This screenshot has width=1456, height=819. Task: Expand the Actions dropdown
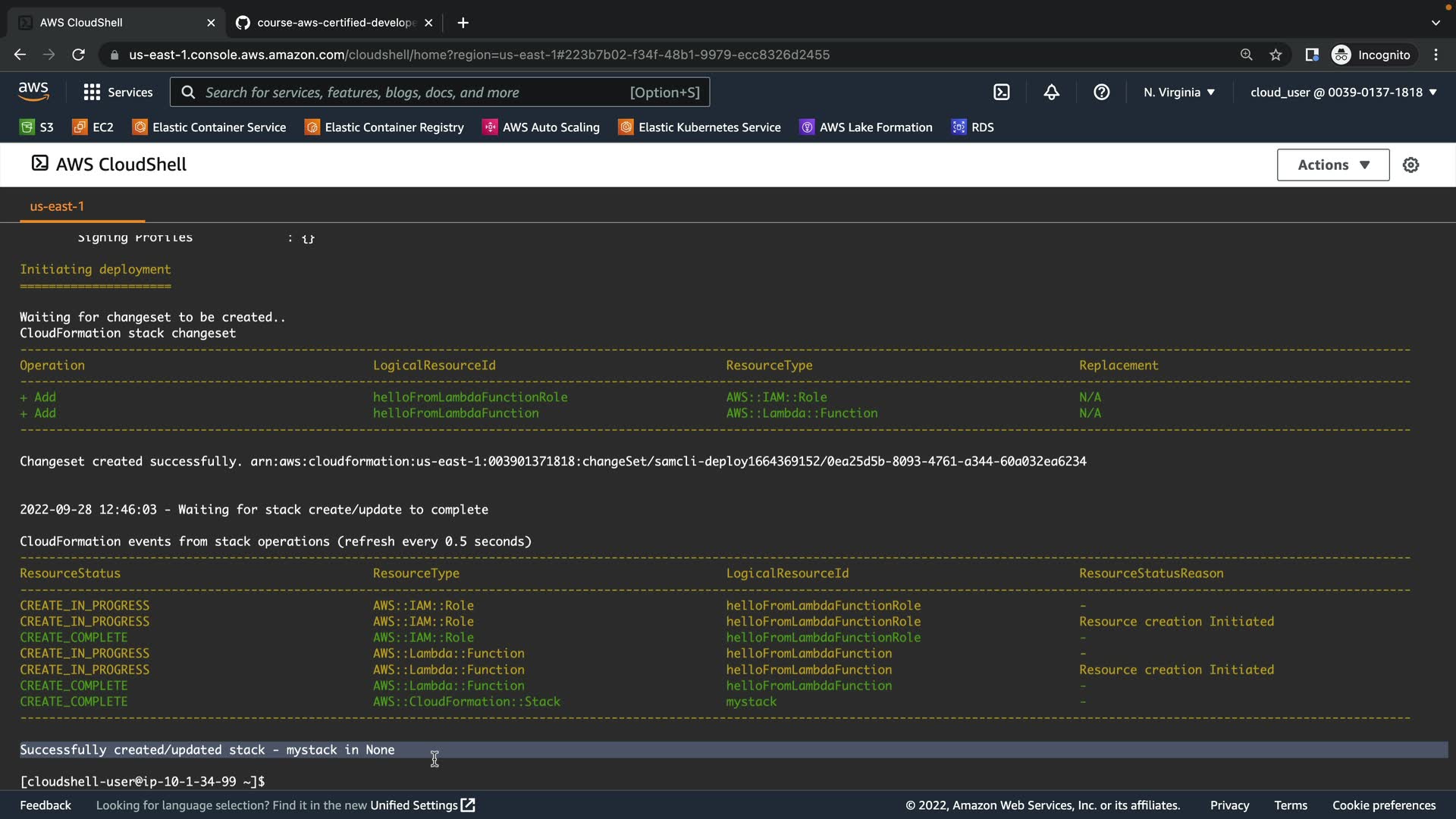[1332, 165]
